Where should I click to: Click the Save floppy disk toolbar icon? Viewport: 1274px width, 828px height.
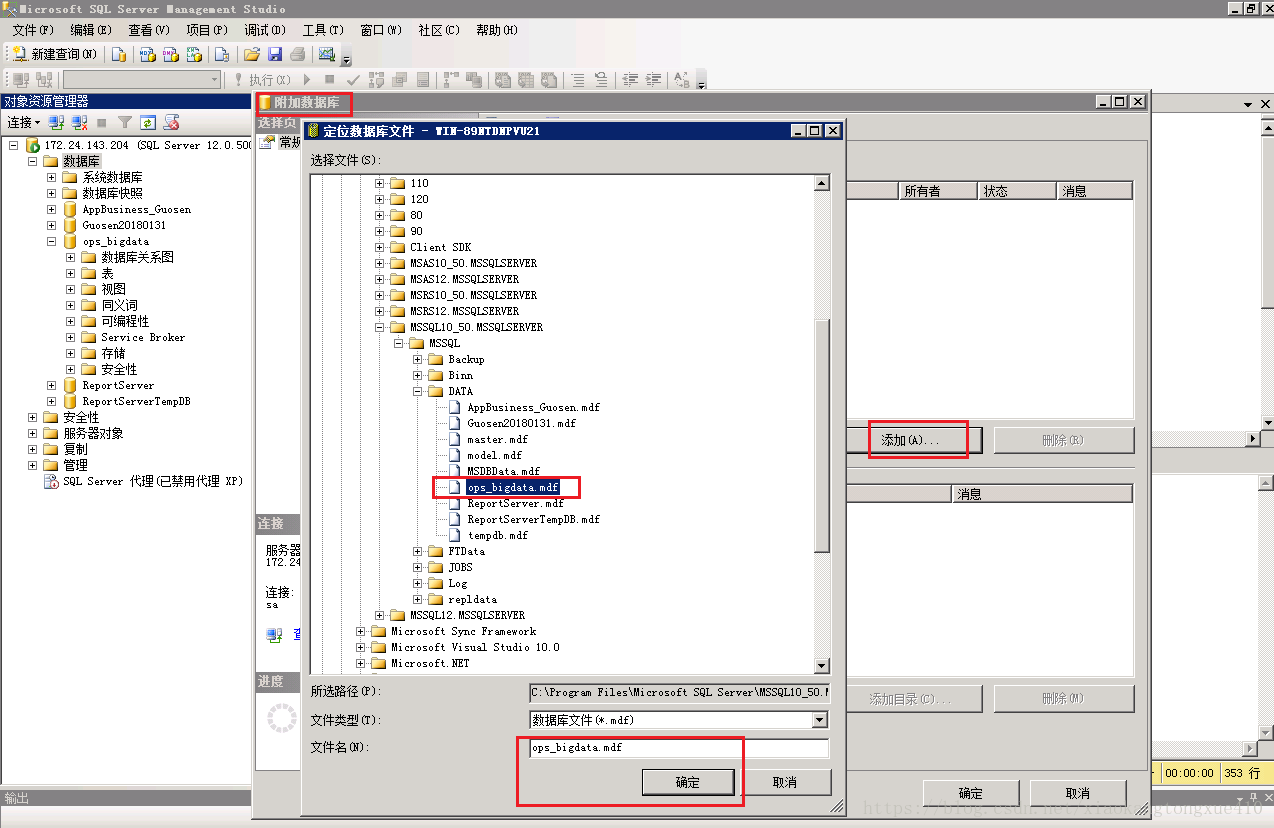point(274,54)
